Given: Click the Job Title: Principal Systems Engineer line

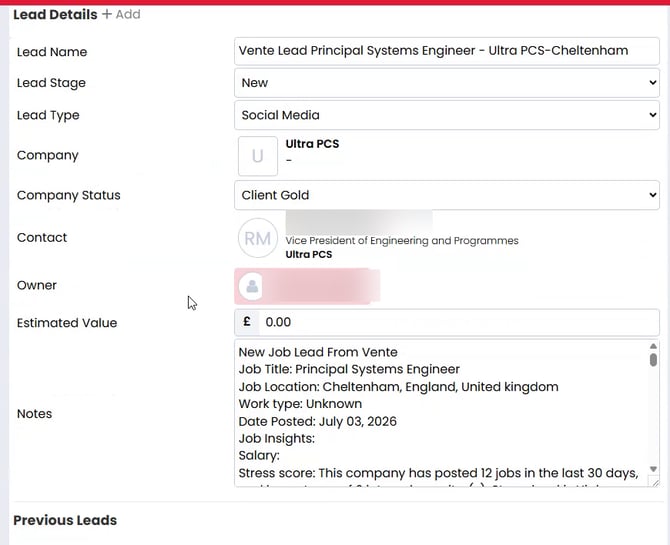Looking at the screenshot, I should click(x=349, y=369).
